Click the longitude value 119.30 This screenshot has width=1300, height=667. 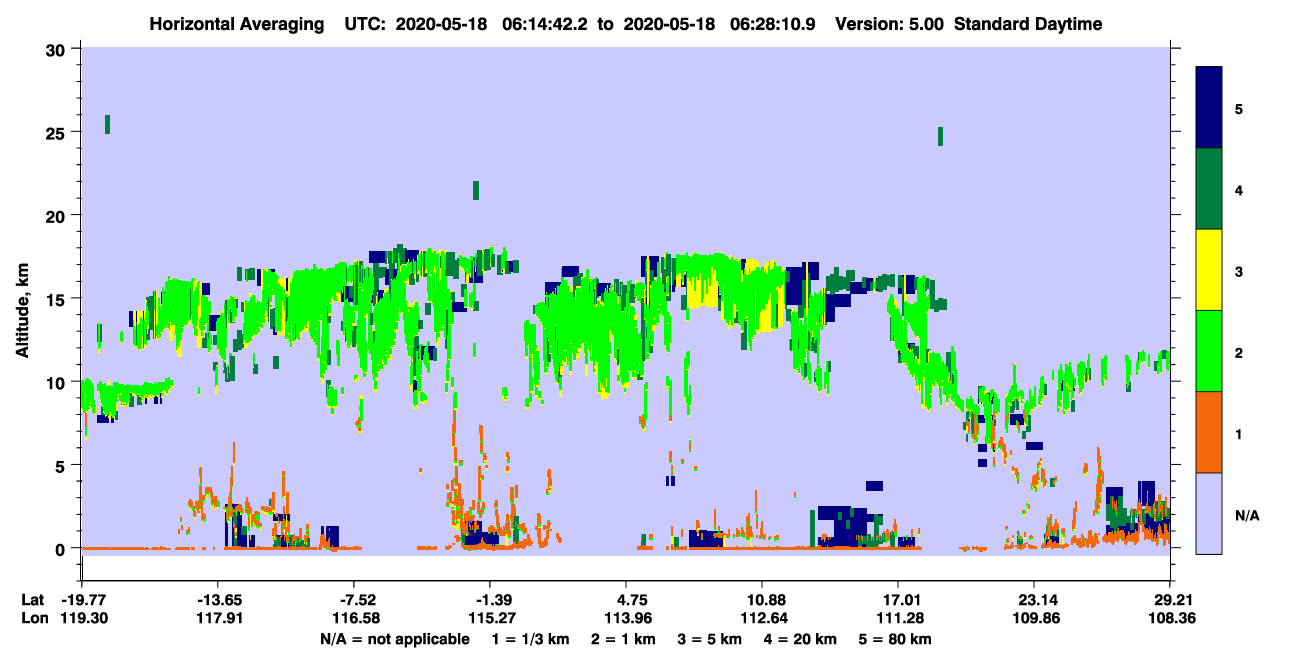pyautogui.click(x=84, y=618)
